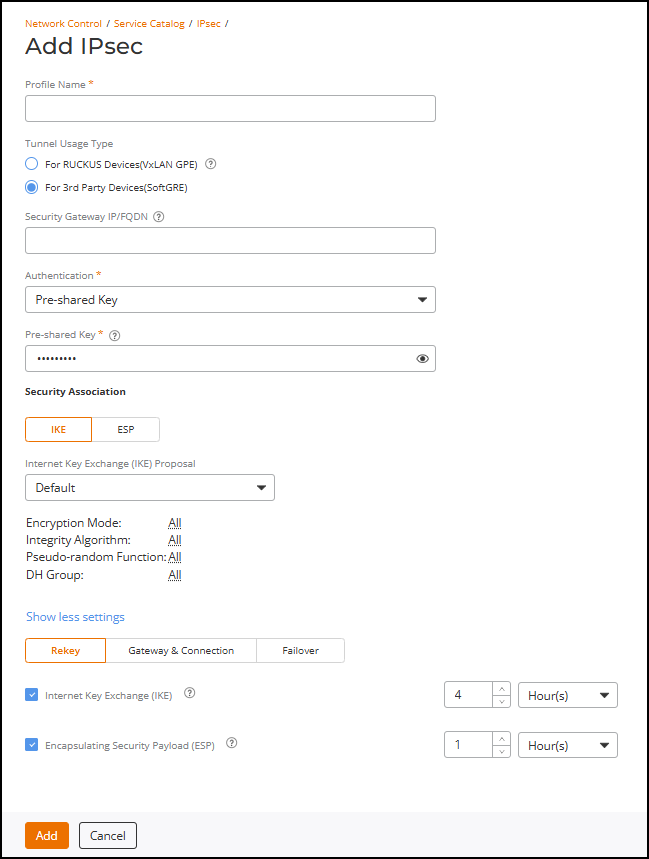Expand the IKE Proposal dropdown

coord(150,487)
